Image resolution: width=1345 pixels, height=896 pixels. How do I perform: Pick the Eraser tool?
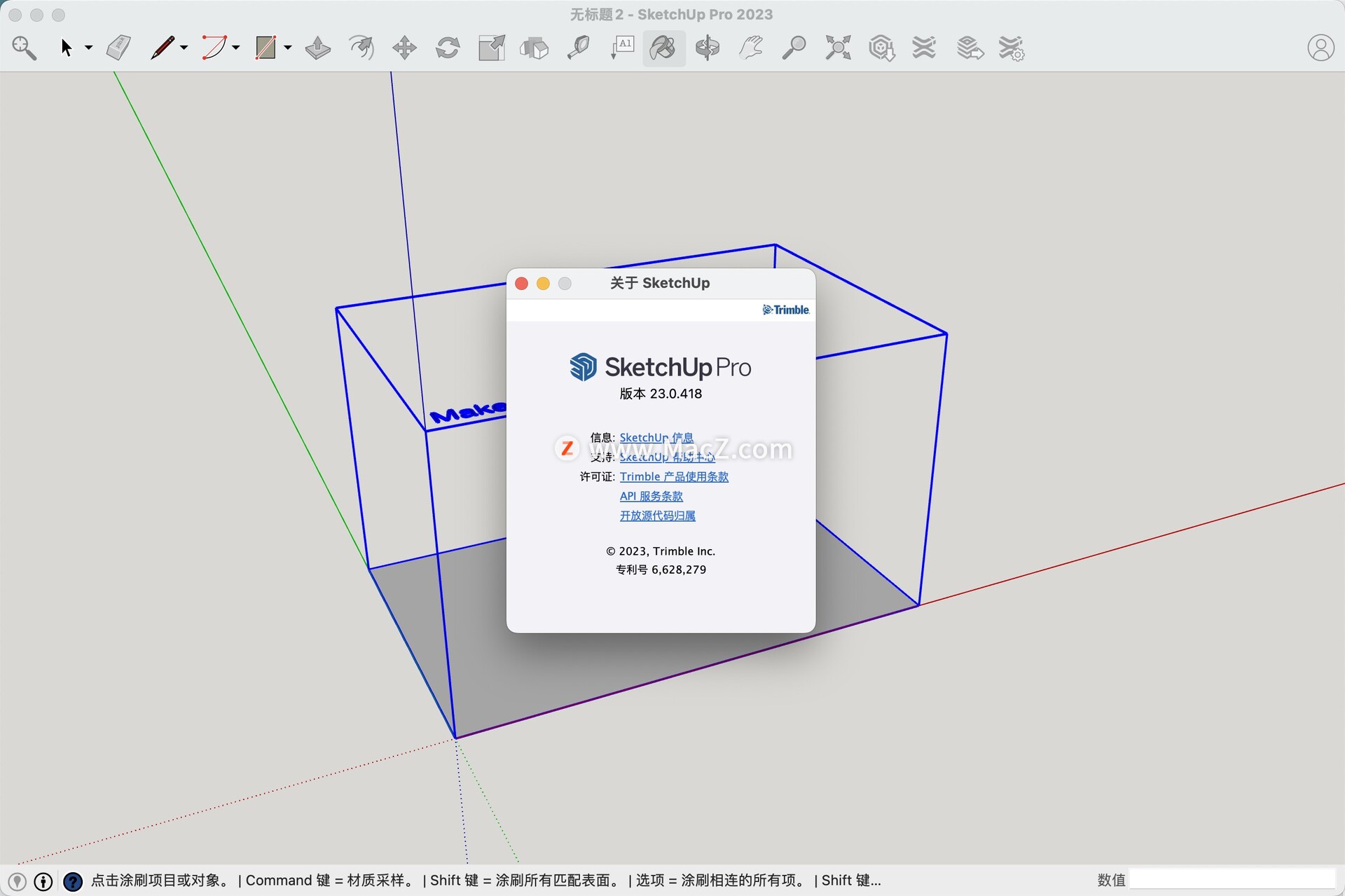point(119,48)
